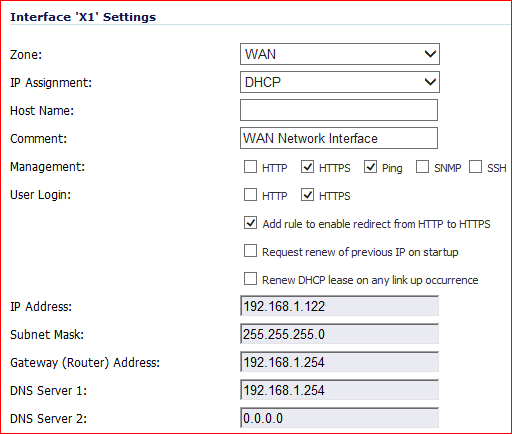Screen dimensions: 512x434
Task: Click the Gateway (Router) Address field
Action: coord(339,362)
